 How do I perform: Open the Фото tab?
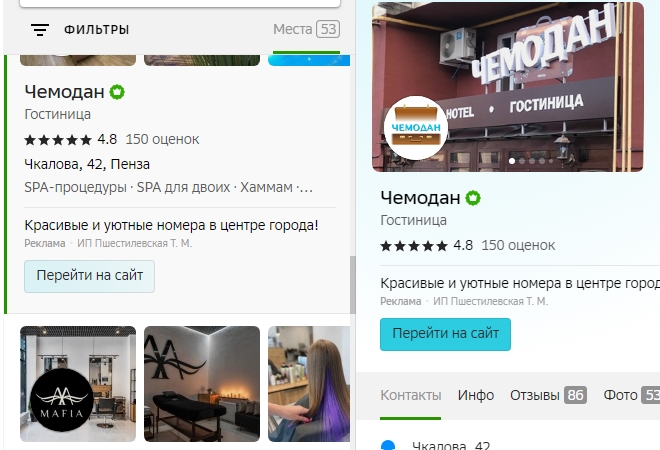[x=631, y=395]
